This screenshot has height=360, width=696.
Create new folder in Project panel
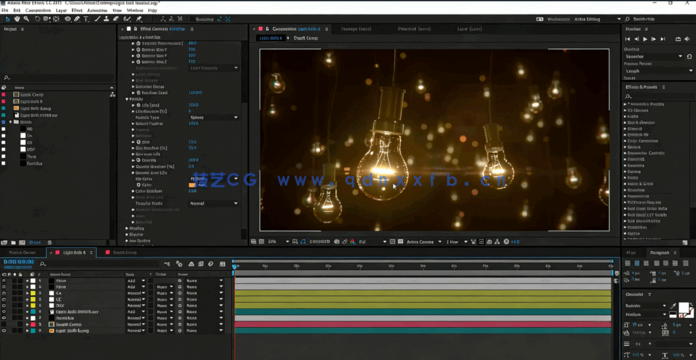(x=13, y=242)
